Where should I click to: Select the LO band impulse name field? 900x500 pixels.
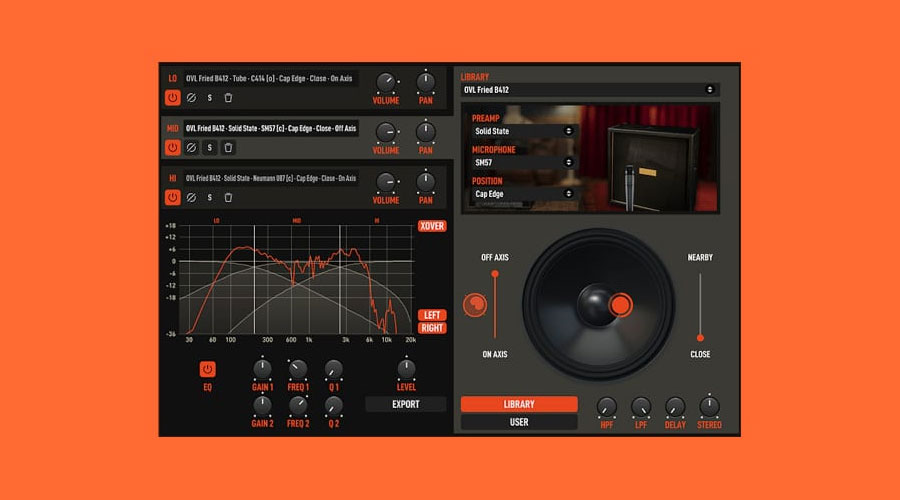click(270, 79)
